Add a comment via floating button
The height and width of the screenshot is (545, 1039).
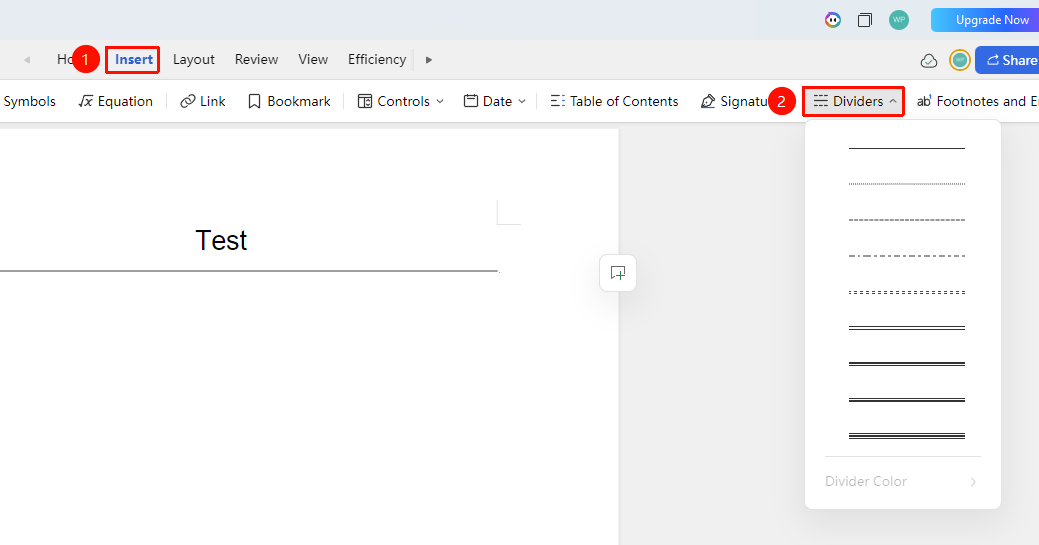618,273
